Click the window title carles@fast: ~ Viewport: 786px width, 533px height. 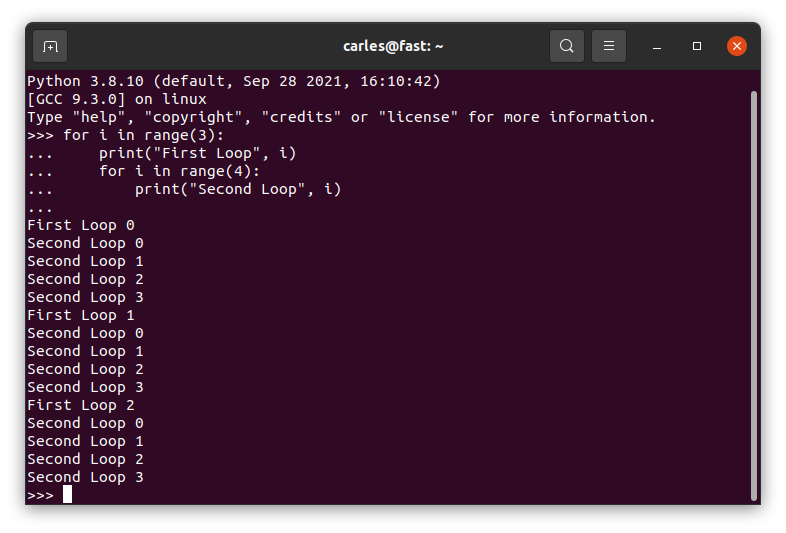[393, 46]
